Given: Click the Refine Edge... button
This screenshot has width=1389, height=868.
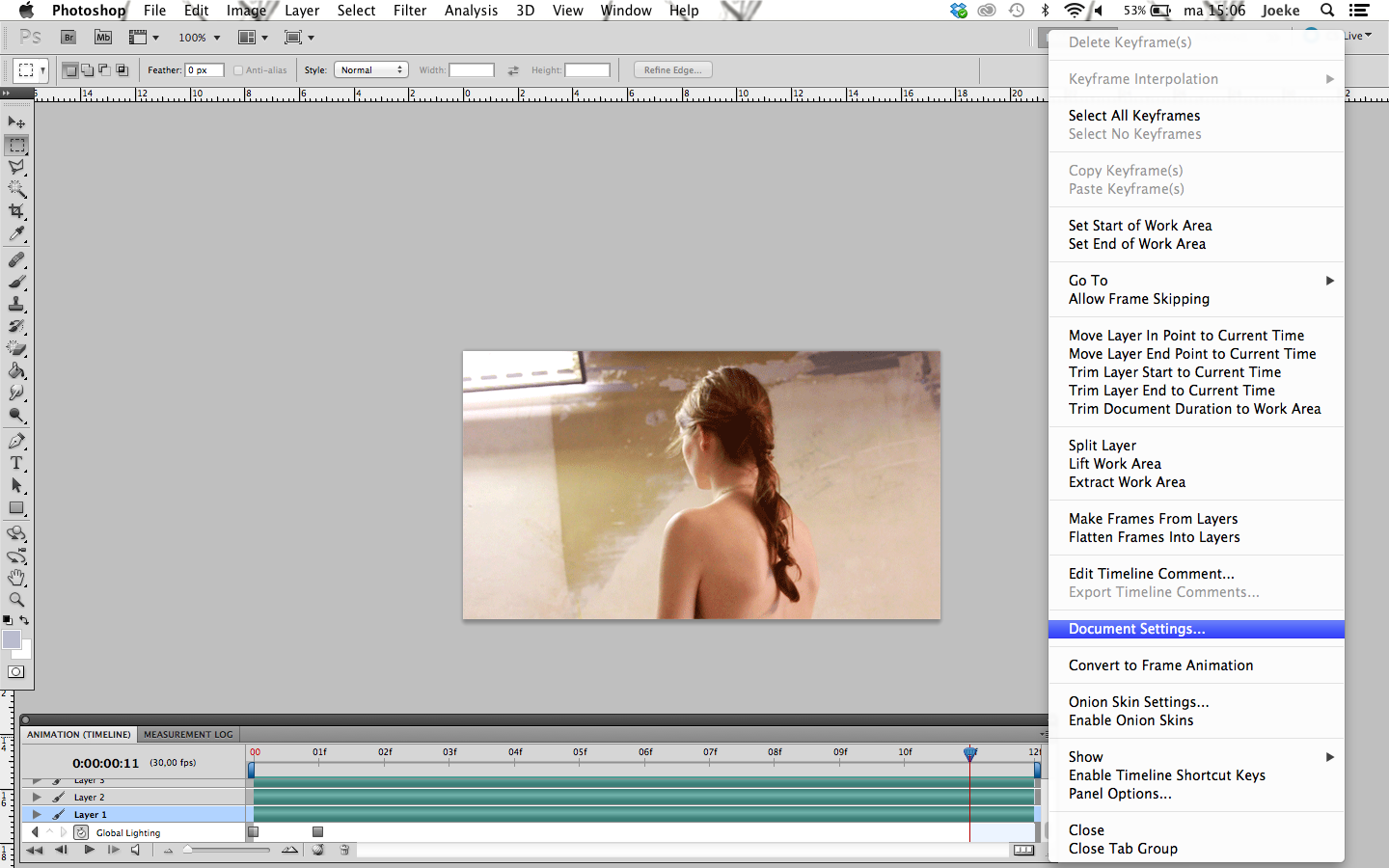Looking at the screenshot, I should click(x=673, y=70).
